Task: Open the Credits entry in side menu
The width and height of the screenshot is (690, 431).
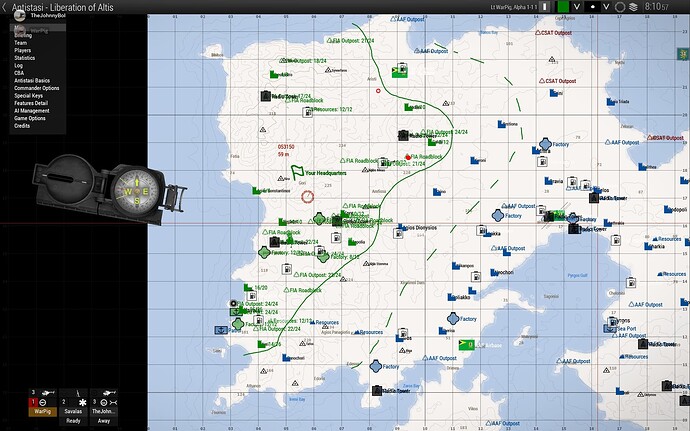Action: click(22, 126)
